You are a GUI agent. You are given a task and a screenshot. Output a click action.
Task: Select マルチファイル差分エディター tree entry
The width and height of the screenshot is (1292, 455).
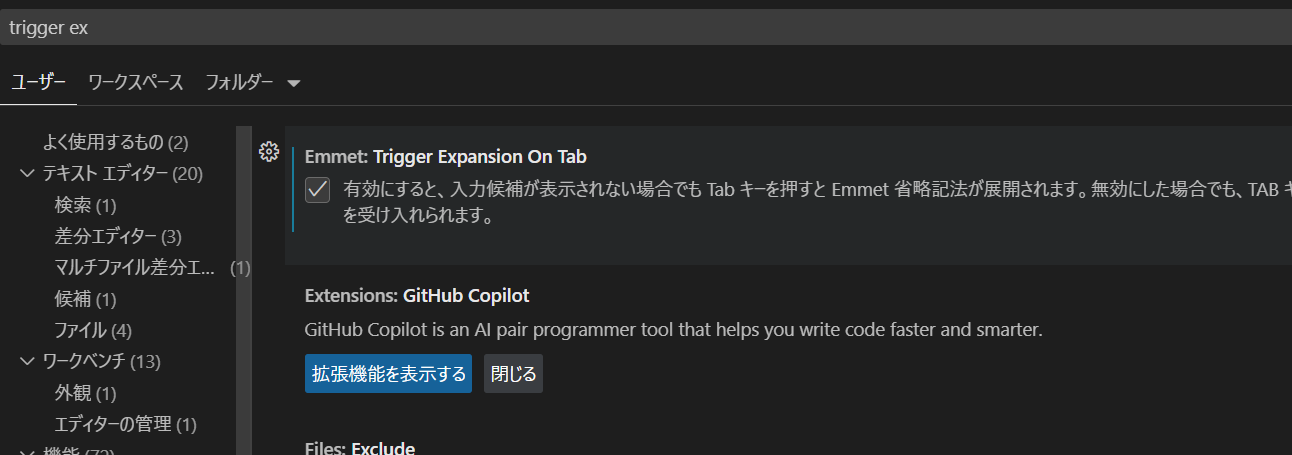(x=135, y=268)
